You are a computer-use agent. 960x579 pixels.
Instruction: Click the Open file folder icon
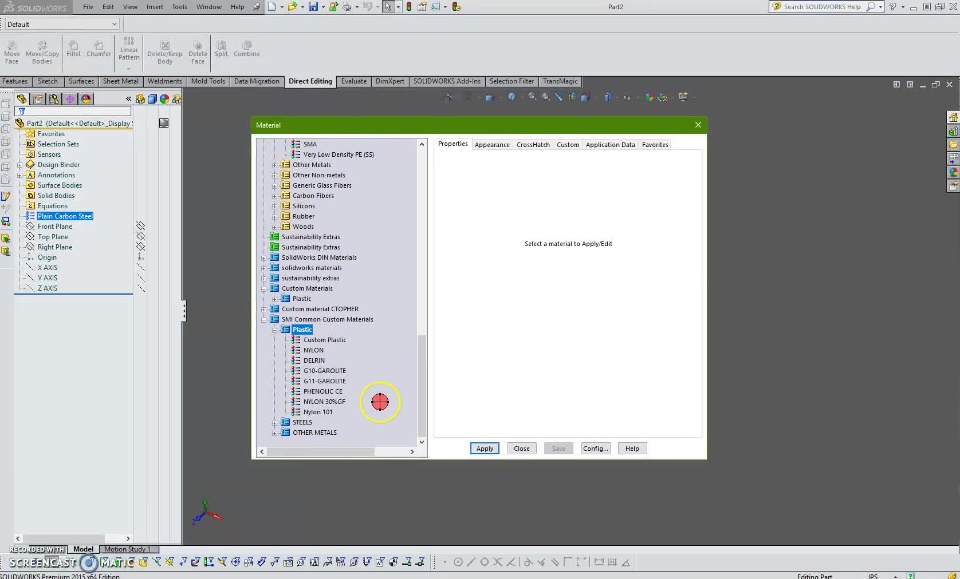(x=293, y=7)
